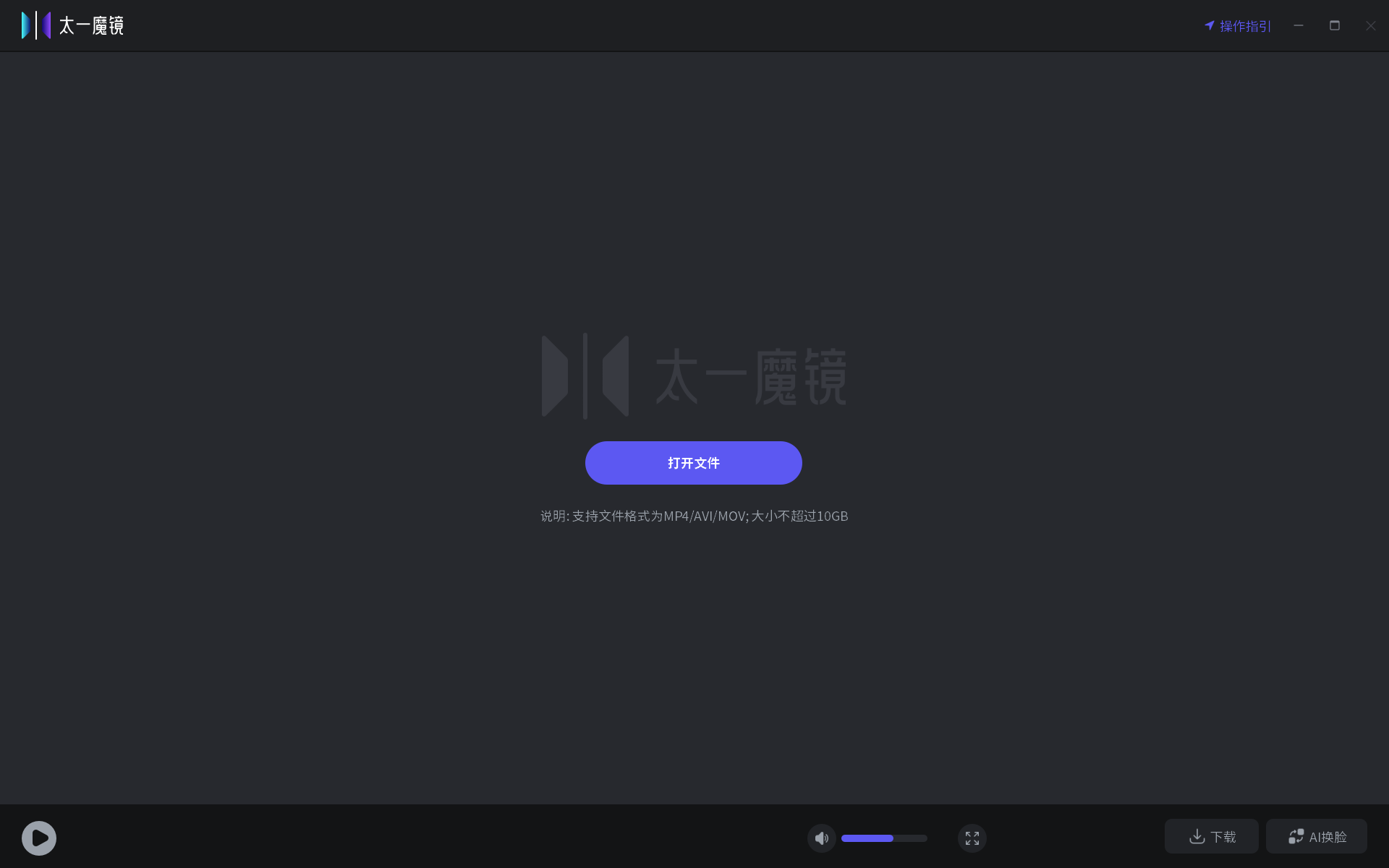1389x868 pixels.
Task: Adjust the volume slider level
Action: (884, 838)
